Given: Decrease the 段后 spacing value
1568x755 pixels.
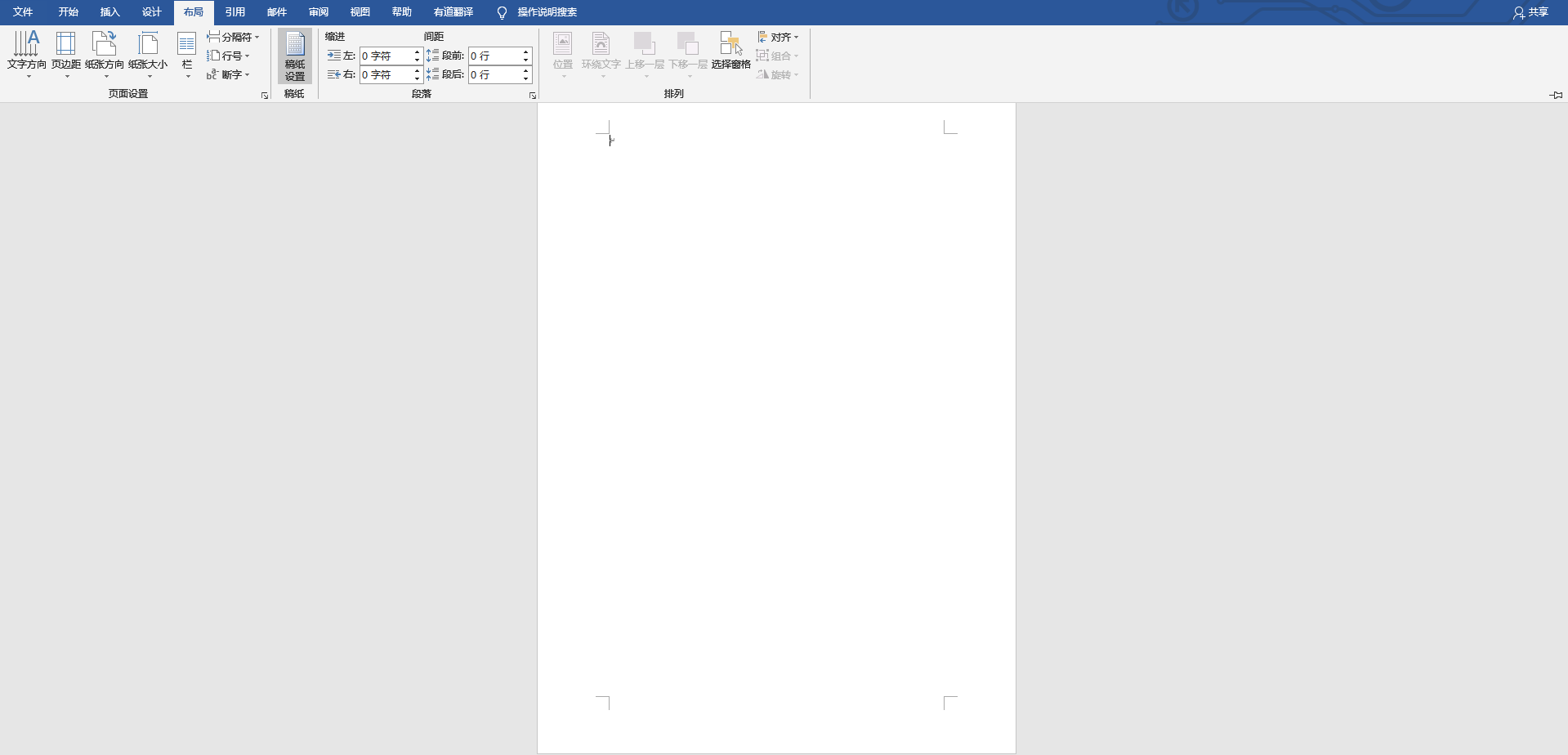Looking at the screenshot, I should pyautogui.click(x=526, y=78).
